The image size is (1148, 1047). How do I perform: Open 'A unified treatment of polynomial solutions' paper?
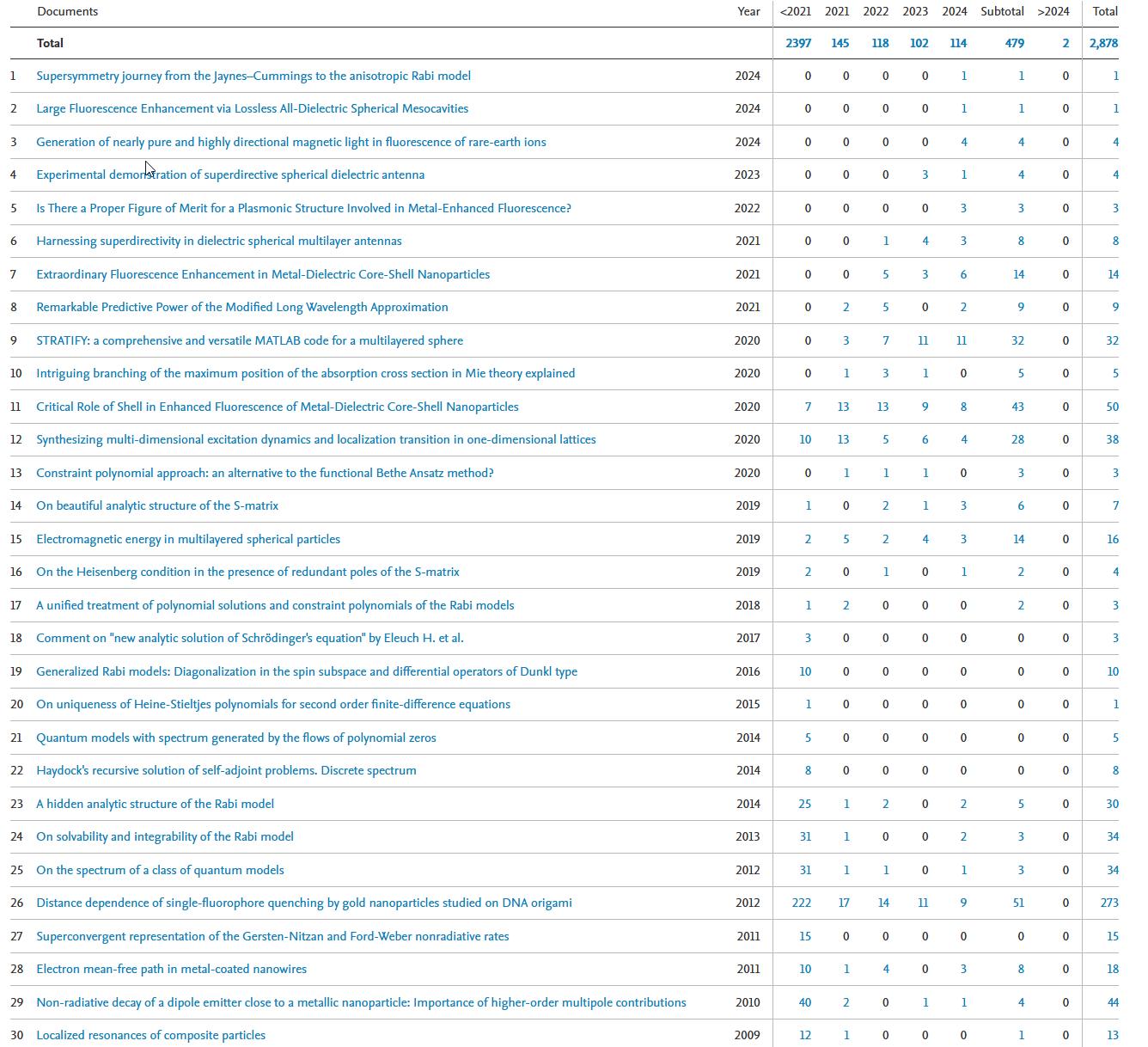point(275,605)
